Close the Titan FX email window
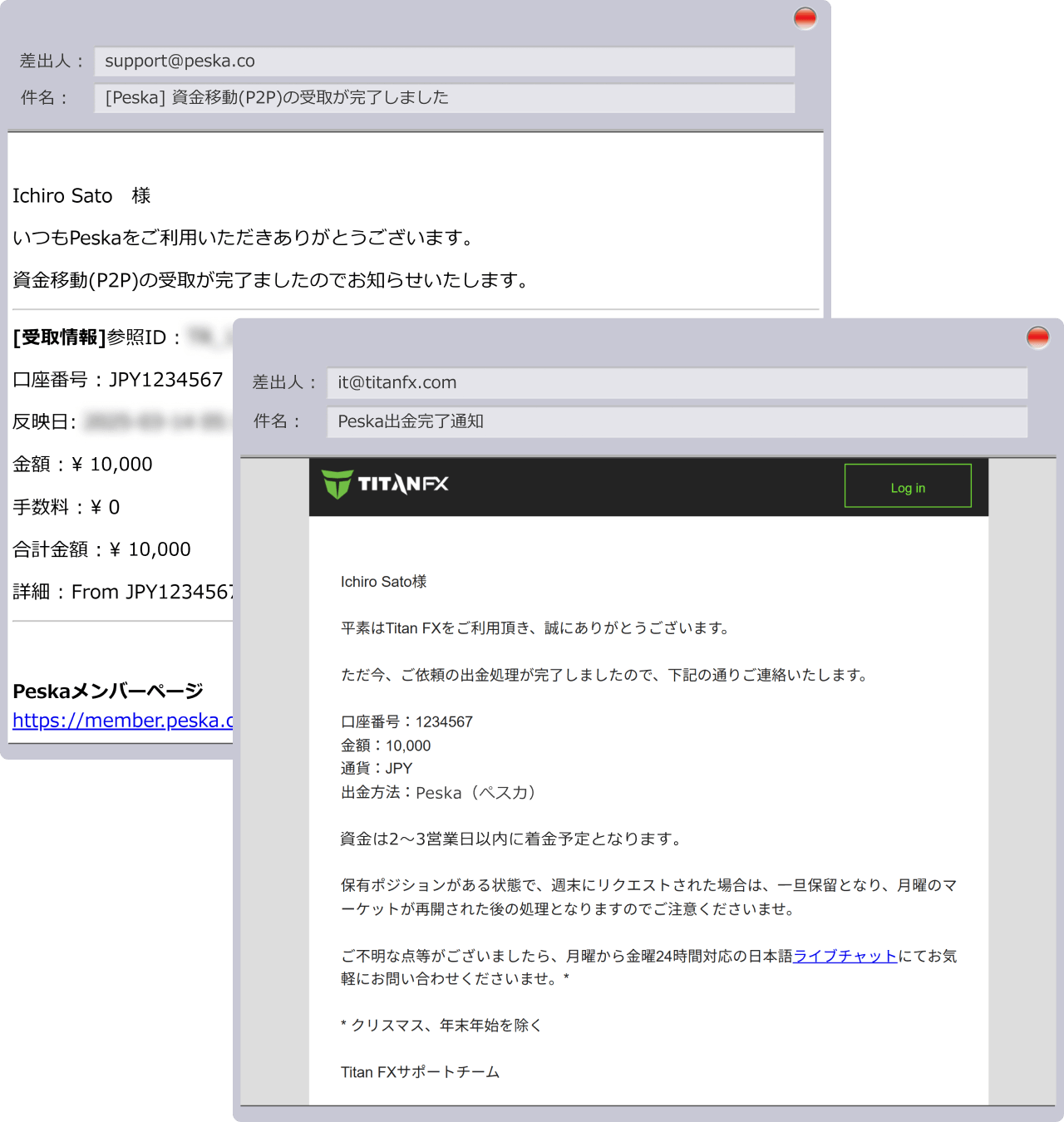Viewport: 1064px width, 1122px height. pos(1037,337)
